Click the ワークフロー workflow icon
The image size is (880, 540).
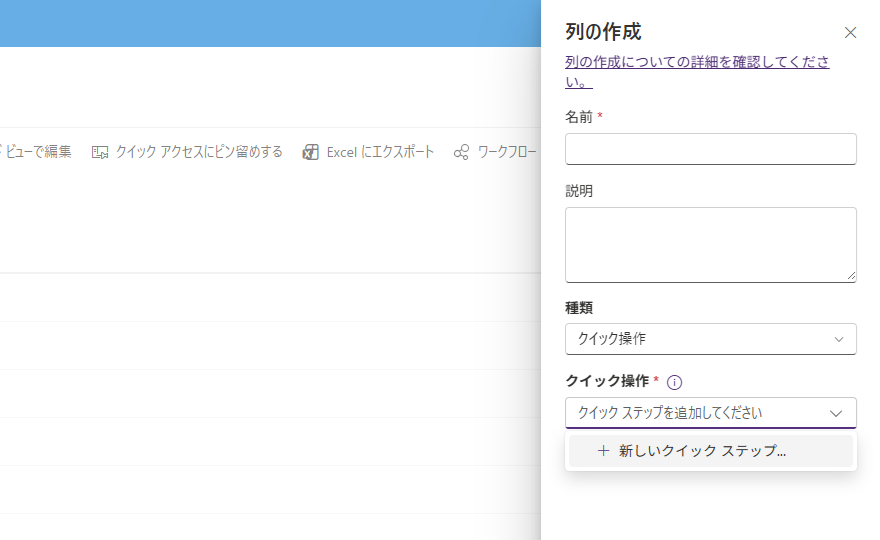pyautogui.click(x=461, y=152)
